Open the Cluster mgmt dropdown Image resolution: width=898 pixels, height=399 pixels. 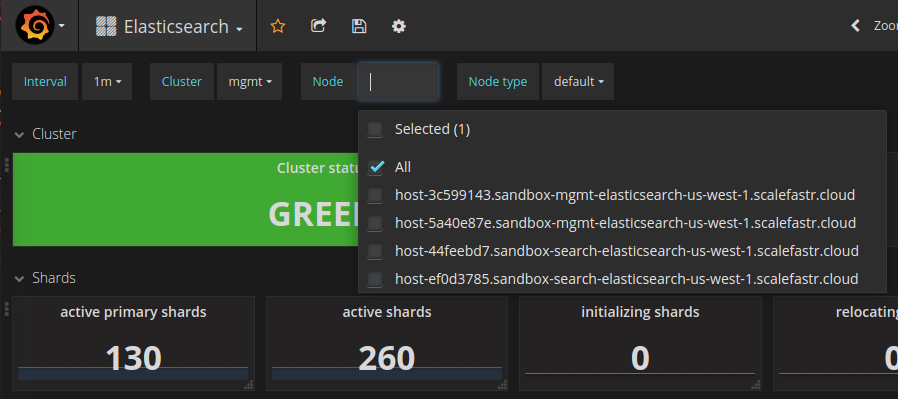[x=250, y=82]
